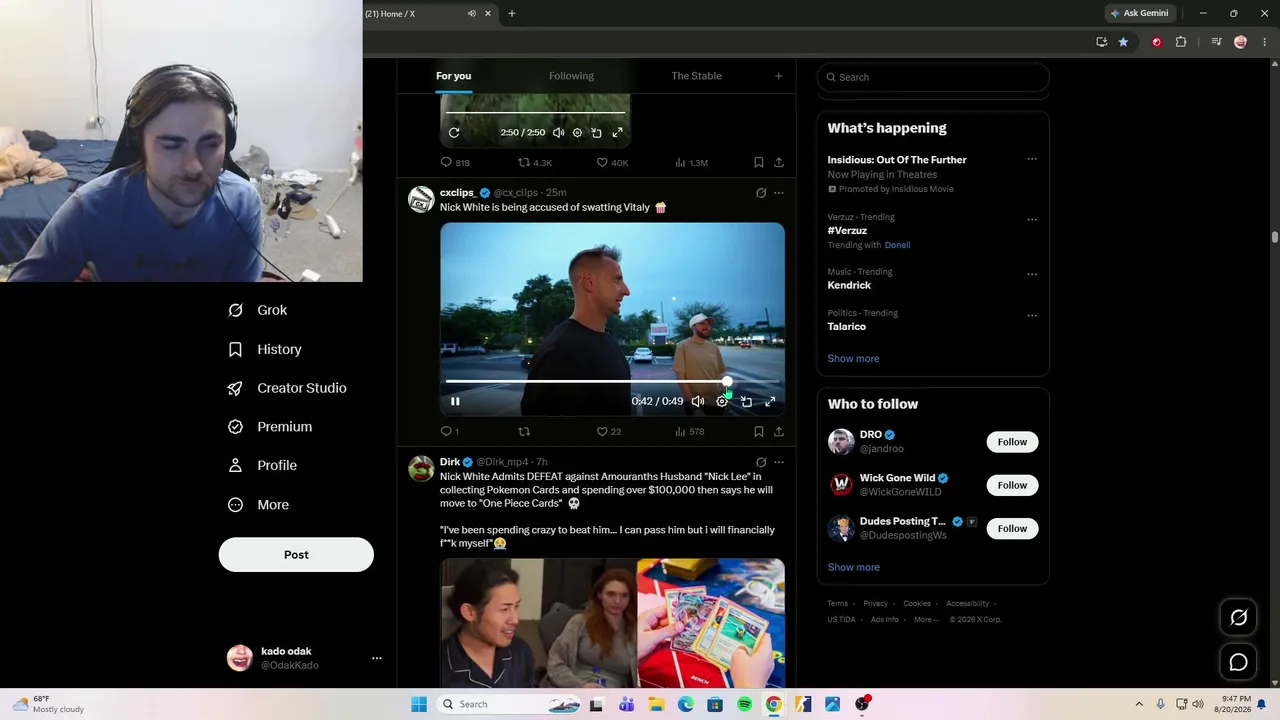Viewport: 1280px width, 720px height.
Task: Enter fullscreen on the 2:50 video
Action: pos(617,133)
